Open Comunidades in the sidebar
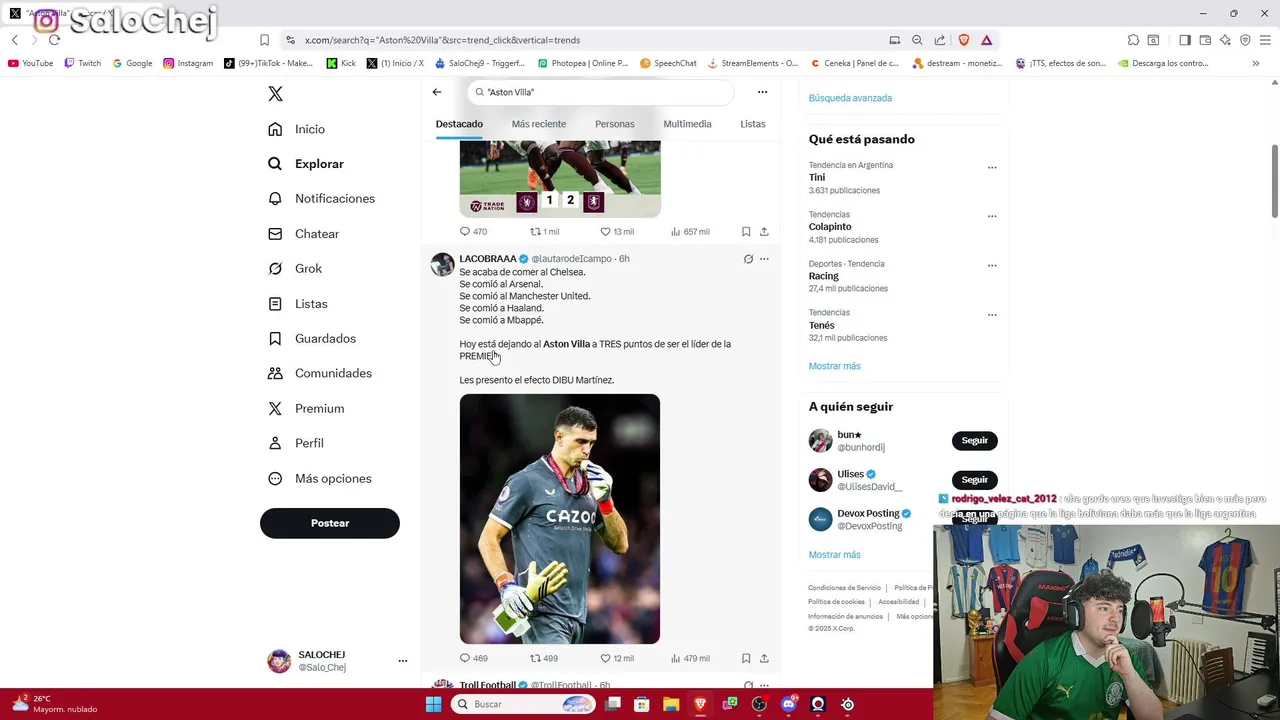The height and width of the screenshot is (720, 1280). (320, 373)
